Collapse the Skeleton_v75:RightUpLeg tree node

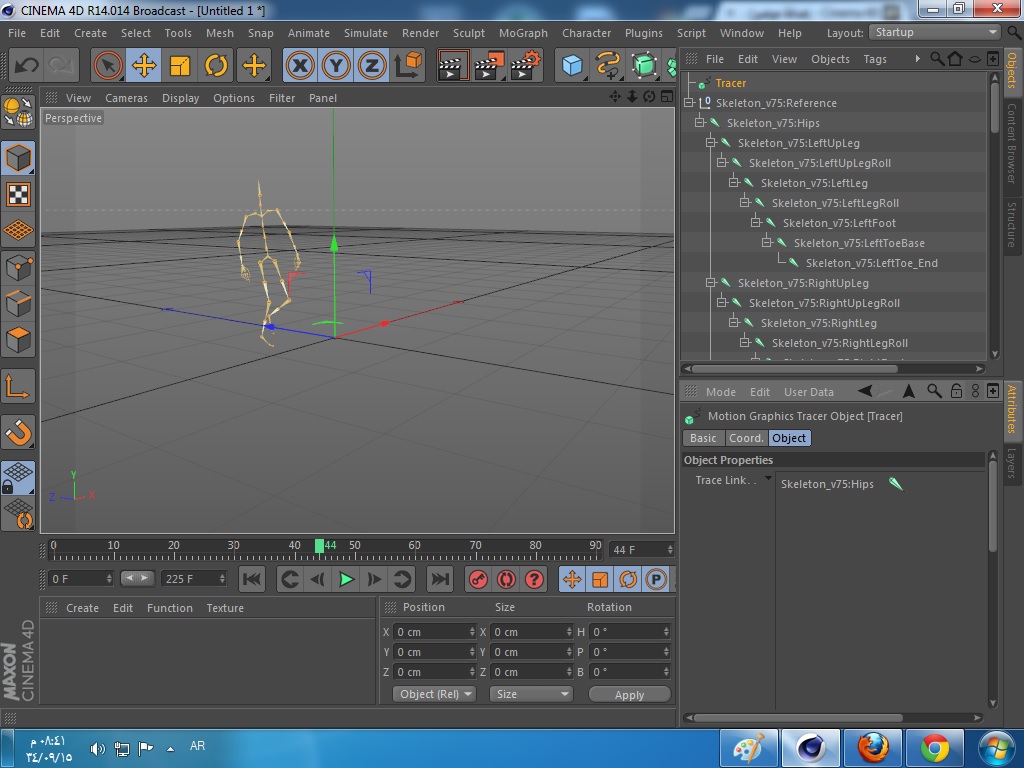coord(711,283)
